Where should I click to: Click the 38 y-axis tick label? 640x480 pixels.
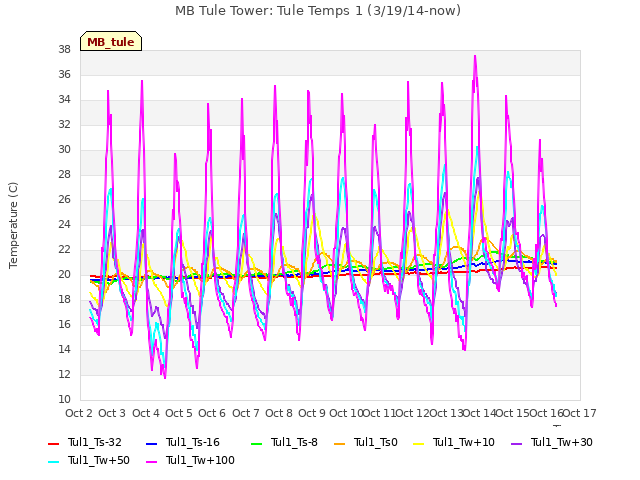click(64, 50)
